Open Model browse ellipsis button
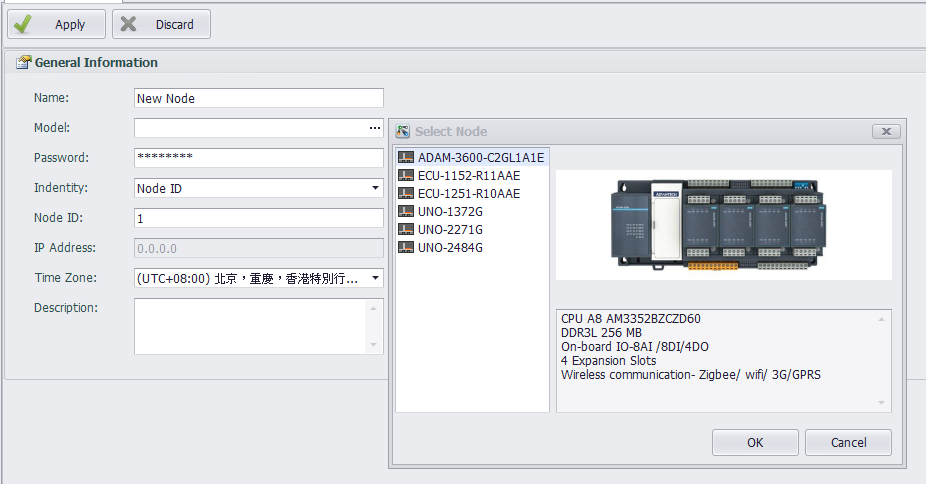 coord(375,128)
